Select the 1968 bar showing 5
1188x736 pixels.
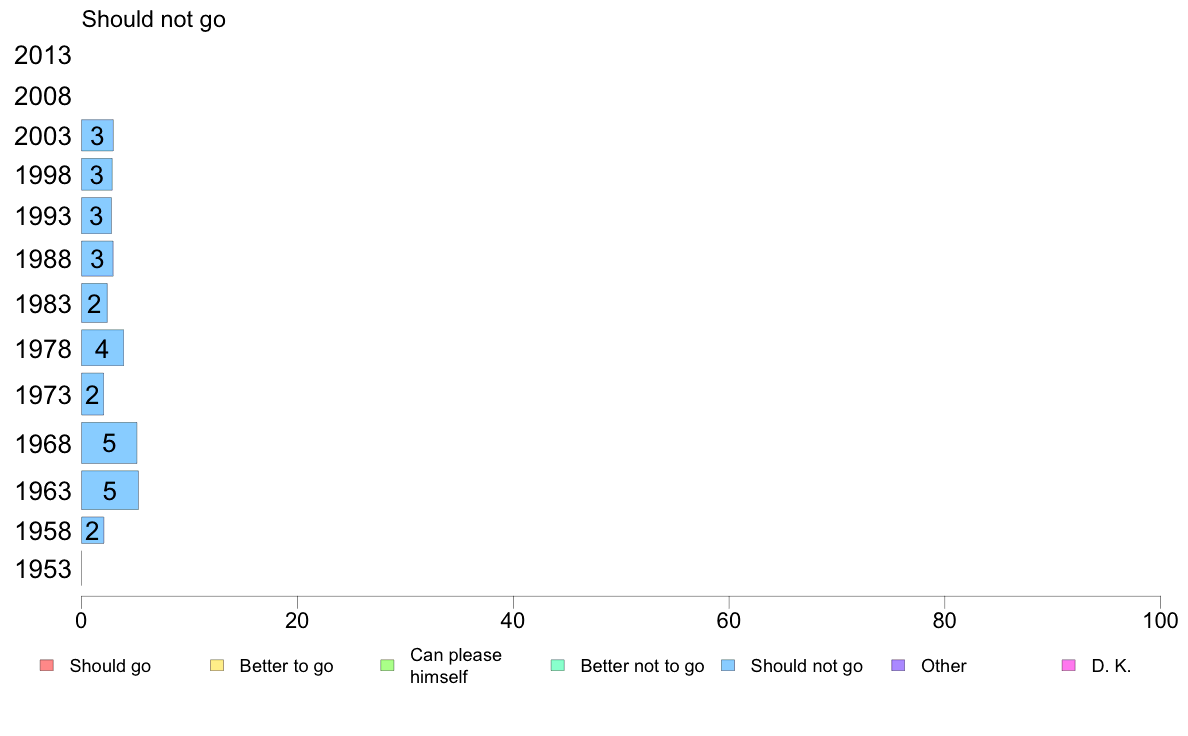point(109,443)
